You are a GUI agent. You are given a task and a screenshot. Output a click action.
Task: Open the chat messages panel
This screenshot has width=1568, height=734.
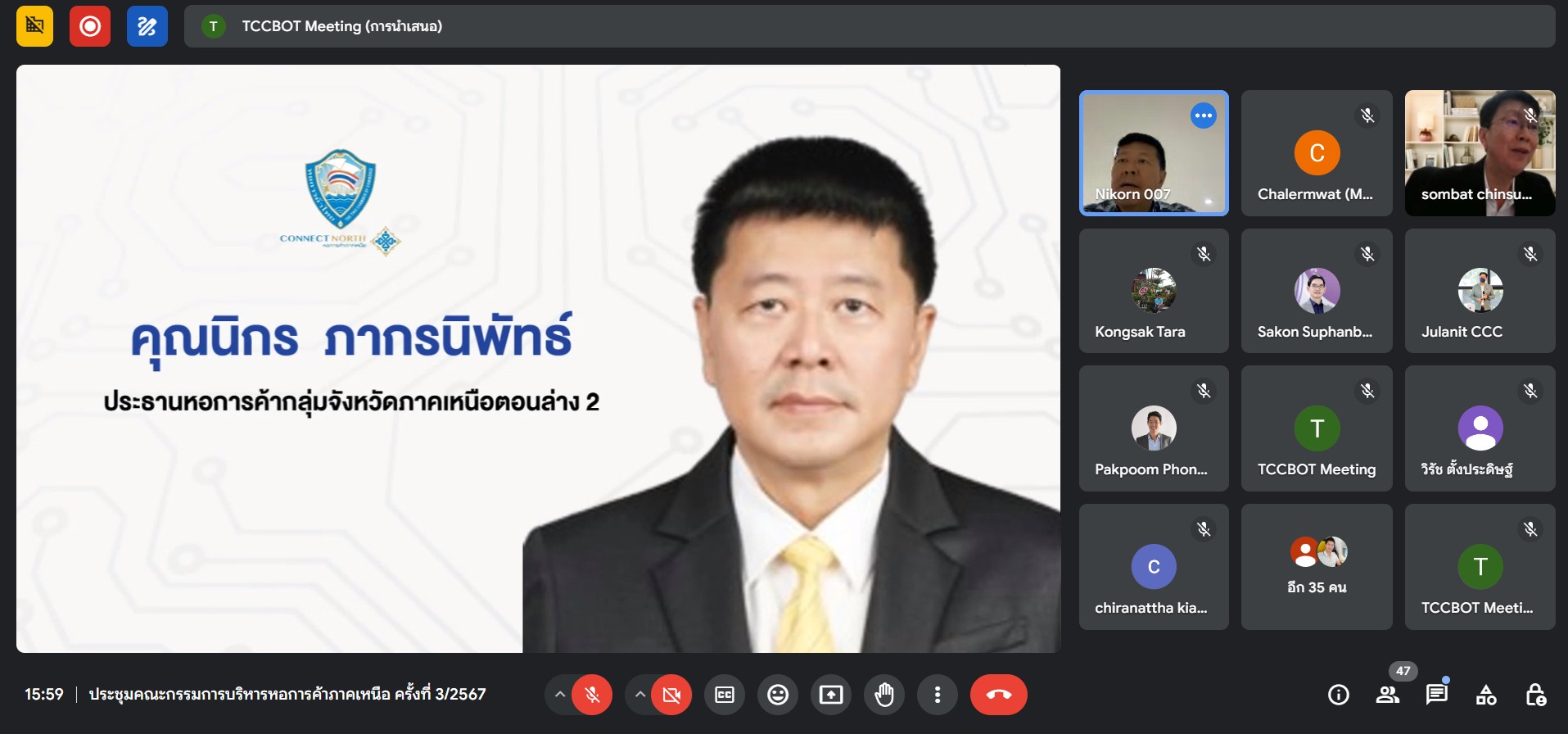point(1436,695)
